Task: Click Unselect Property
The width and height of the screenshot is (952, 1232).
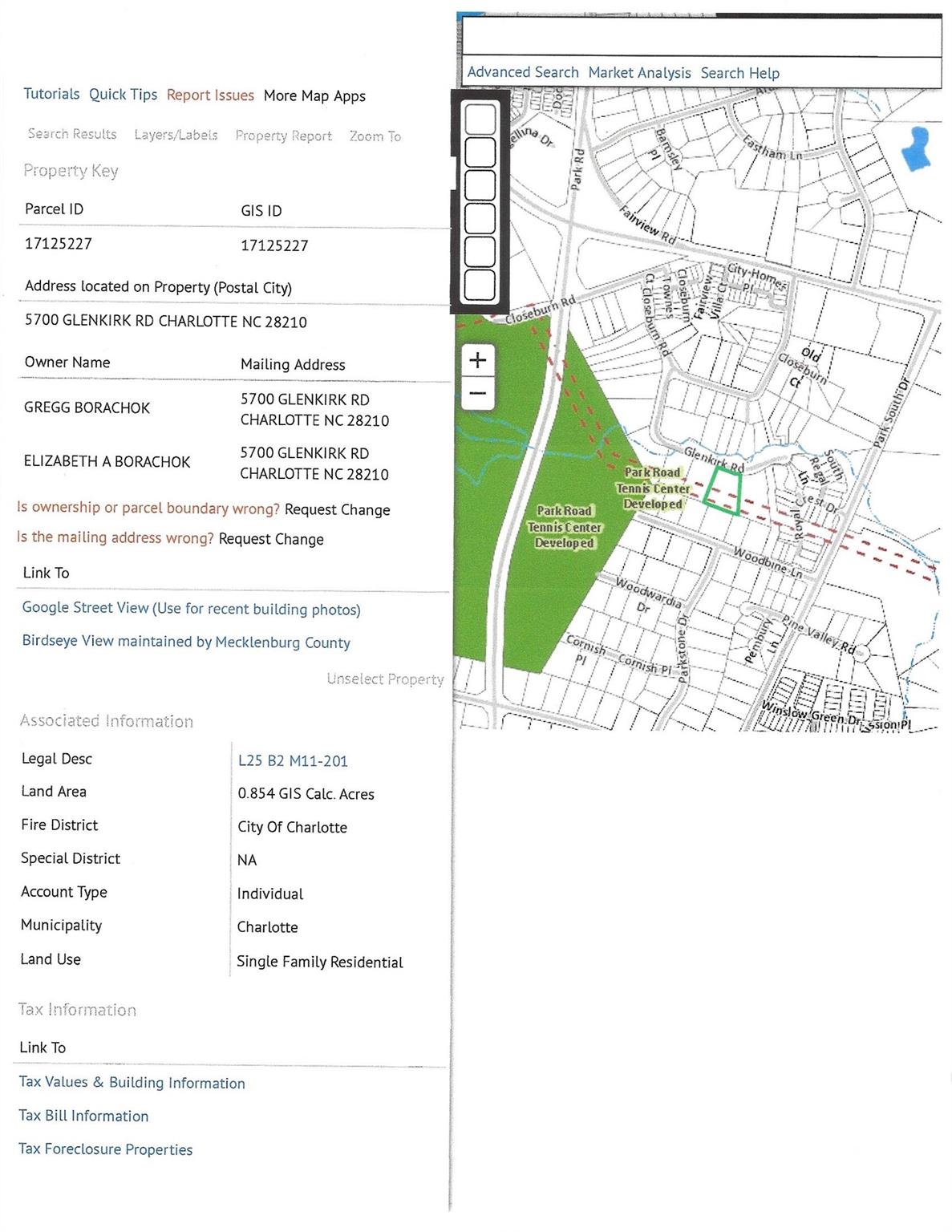Action: click(385, 679)
